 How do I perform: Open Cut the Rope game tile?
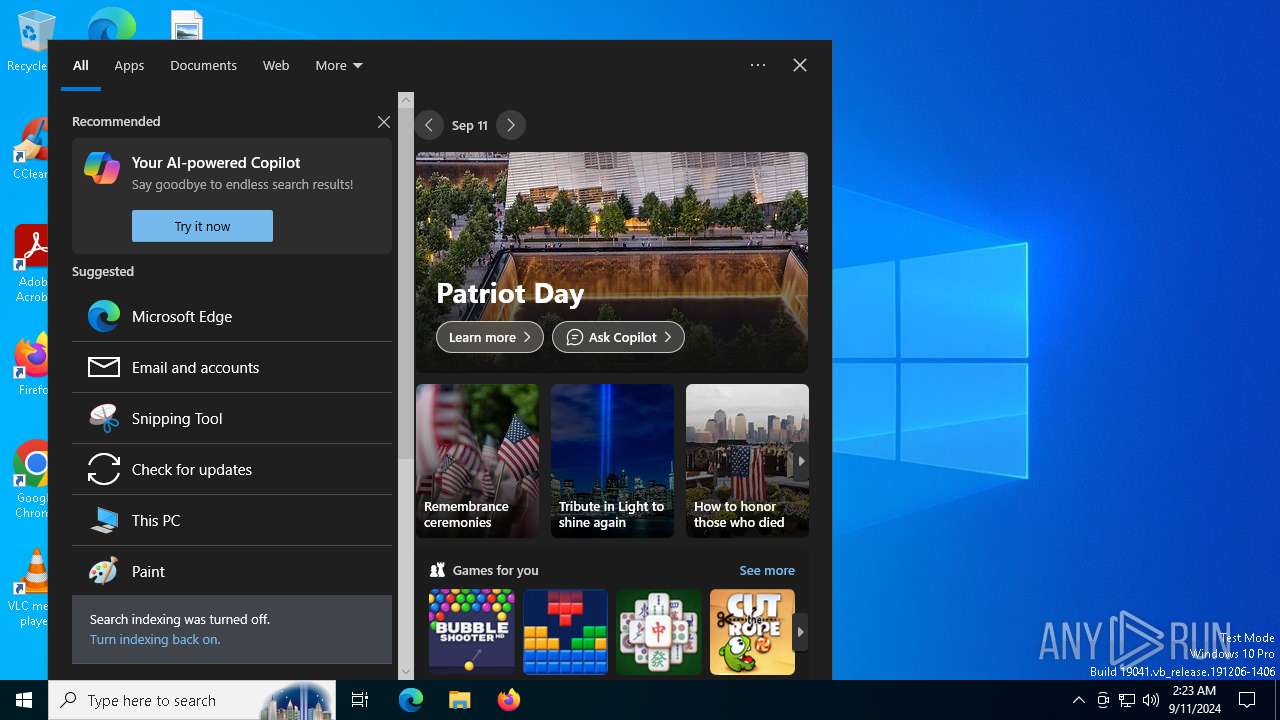(x=752, y=631)
